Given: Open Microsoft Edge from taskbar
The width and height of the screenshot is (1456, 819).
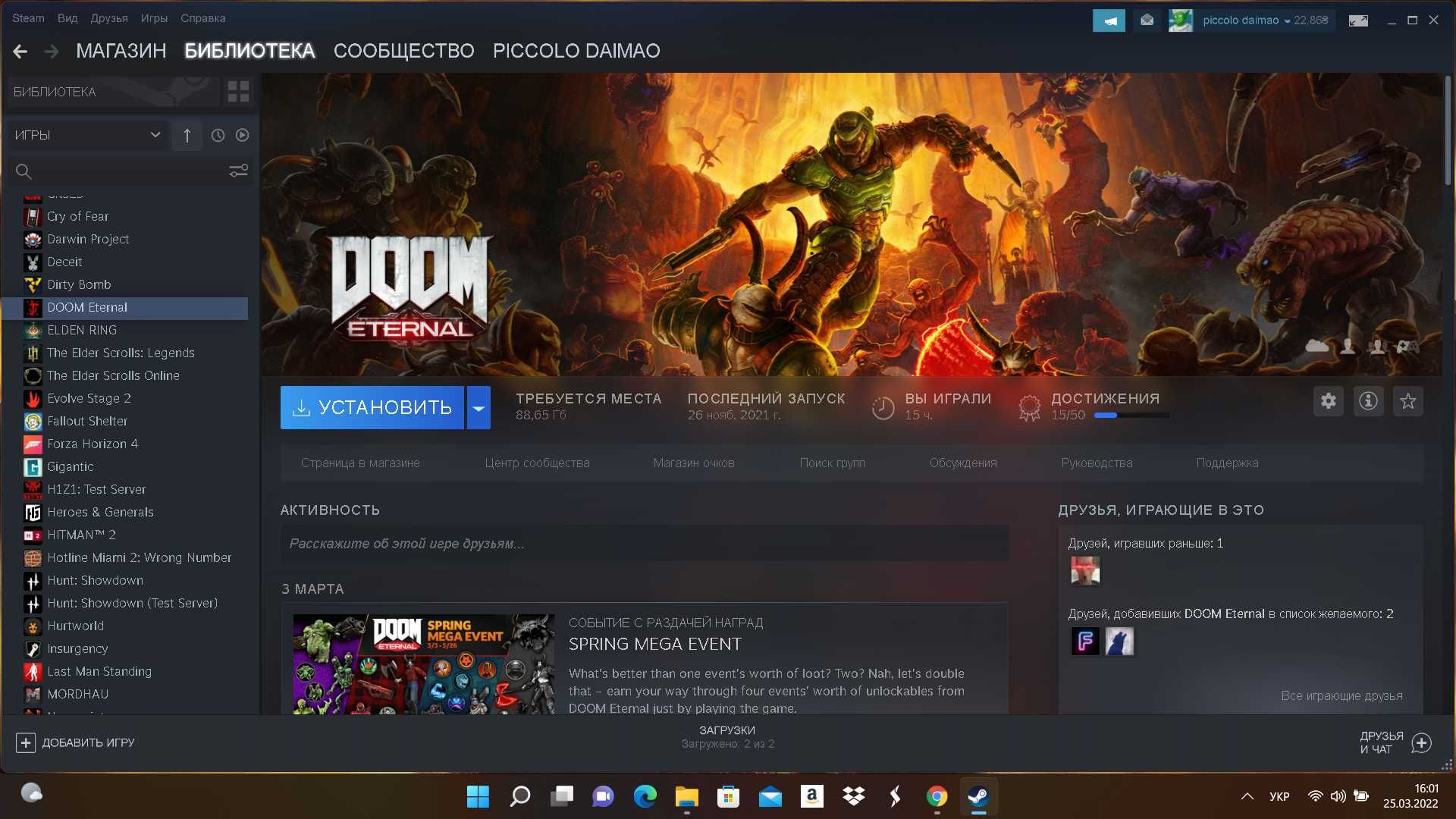Looking at the screenshot, I should [x=645, y=796].
